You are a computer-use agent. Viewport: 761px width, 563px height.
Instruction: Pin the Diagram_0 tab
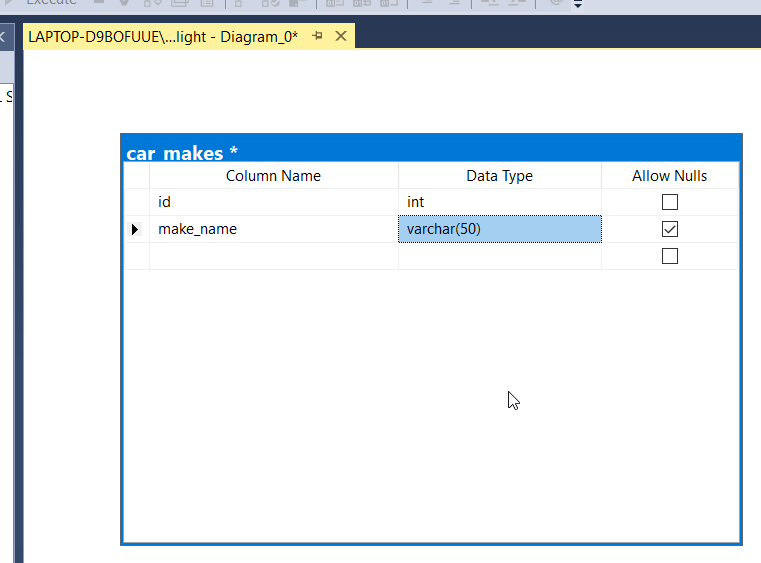click(x=318, y=36)
